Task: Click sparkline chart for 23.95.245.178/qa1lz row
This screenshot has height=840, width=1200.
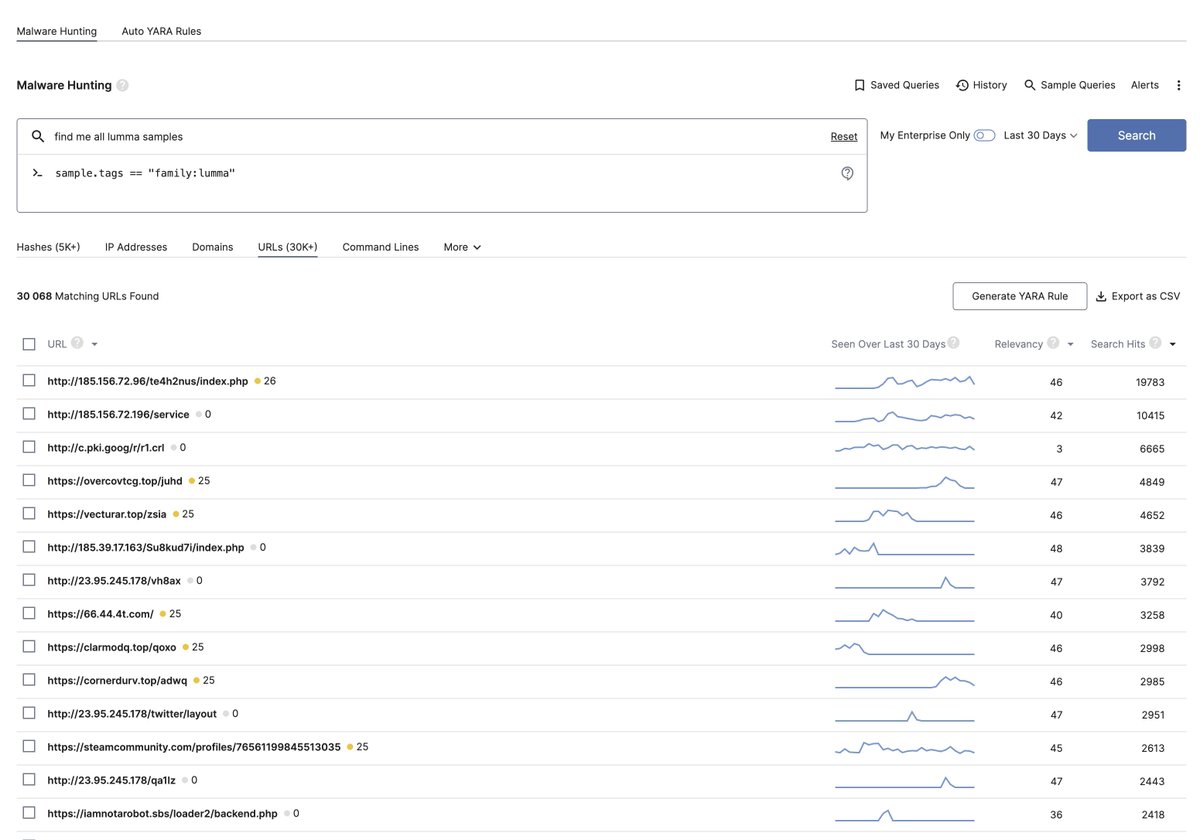Action: coord(904,781)
